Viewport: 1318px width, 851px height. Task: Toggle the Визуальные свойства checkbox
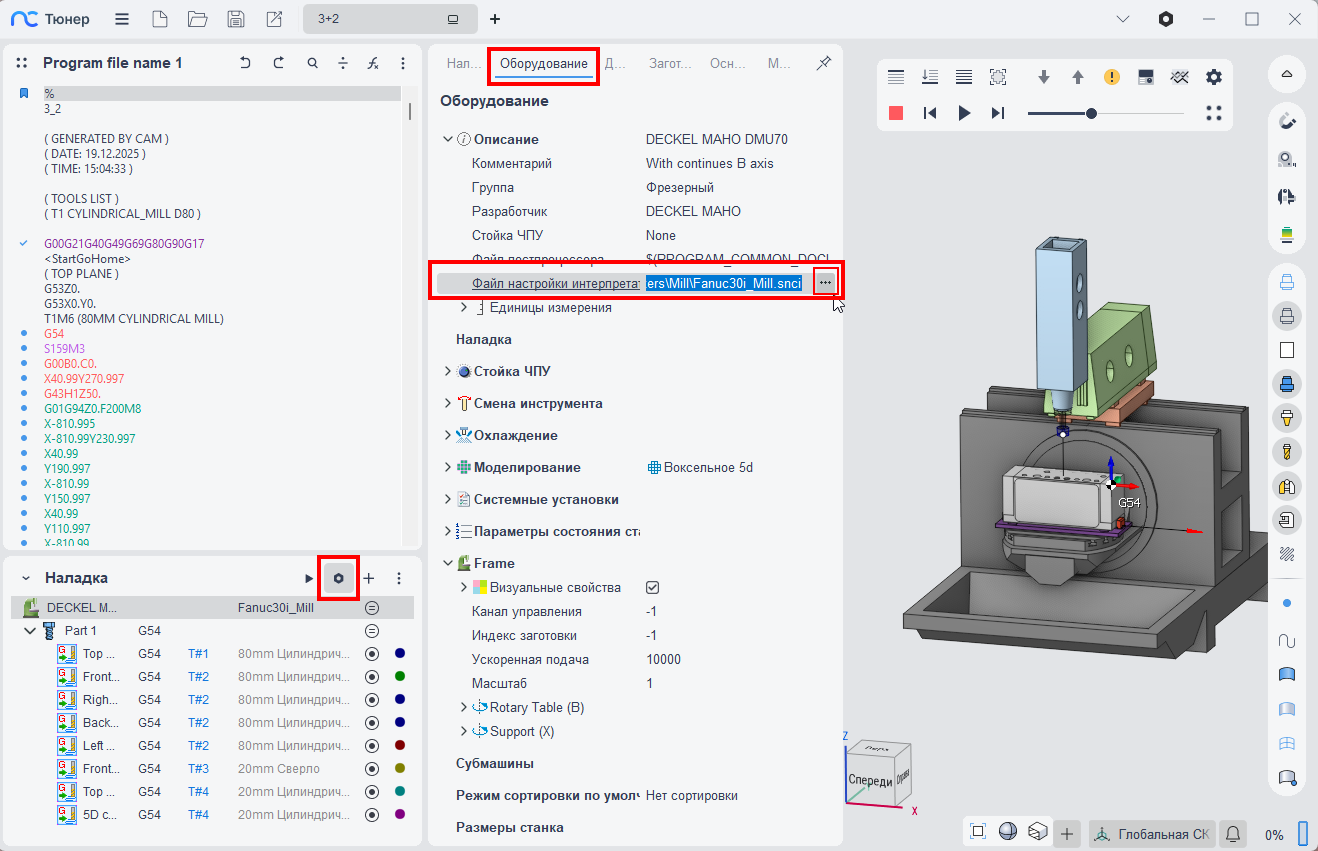(x=653, y=588)
